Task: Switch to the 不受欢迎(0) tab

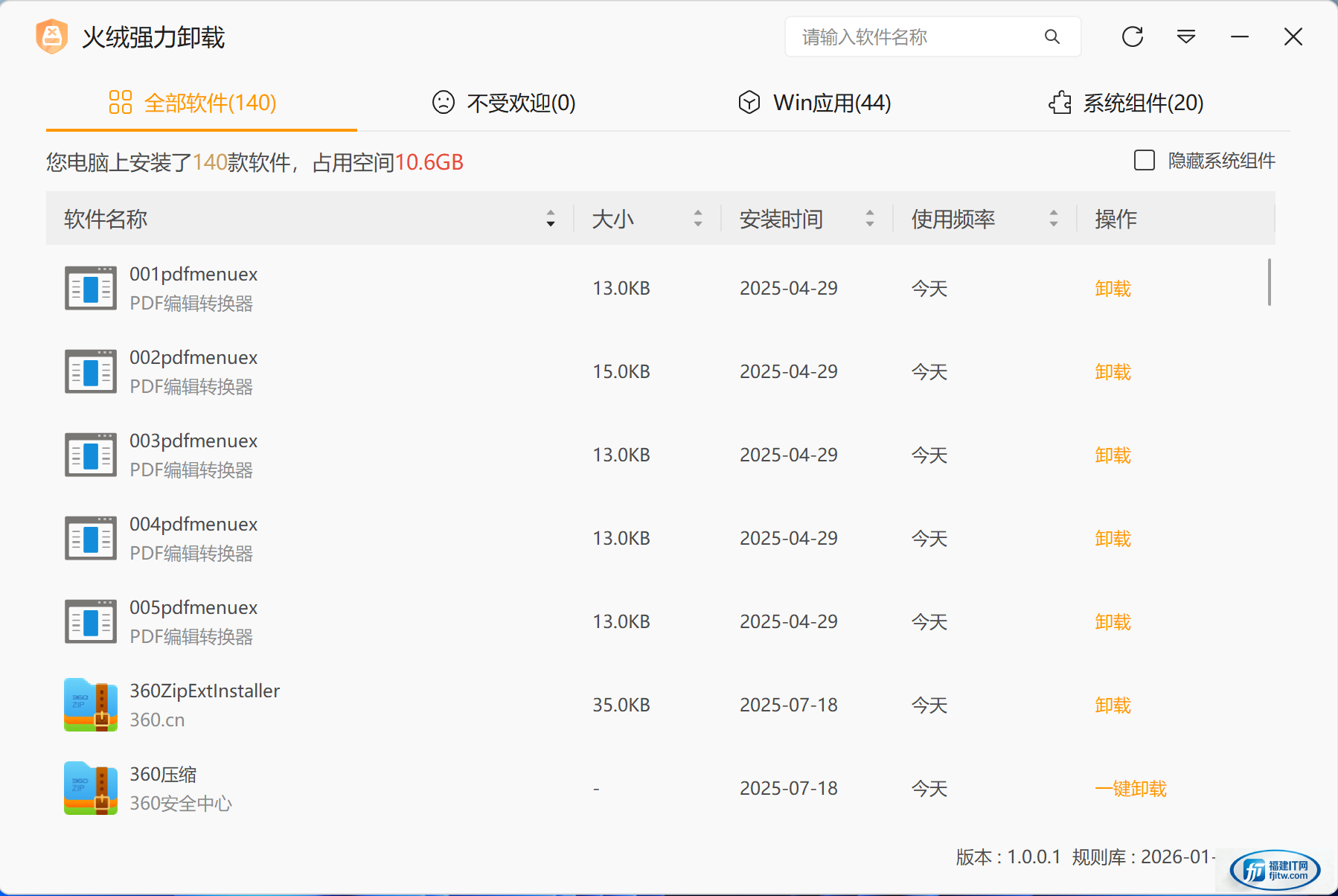Action: point(505,103)
